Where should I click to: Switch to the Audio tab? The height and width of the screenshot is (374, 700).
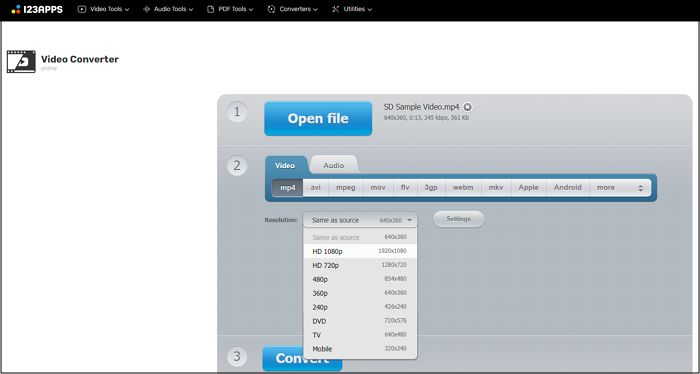pyautogui.click(x=334, y=165)
